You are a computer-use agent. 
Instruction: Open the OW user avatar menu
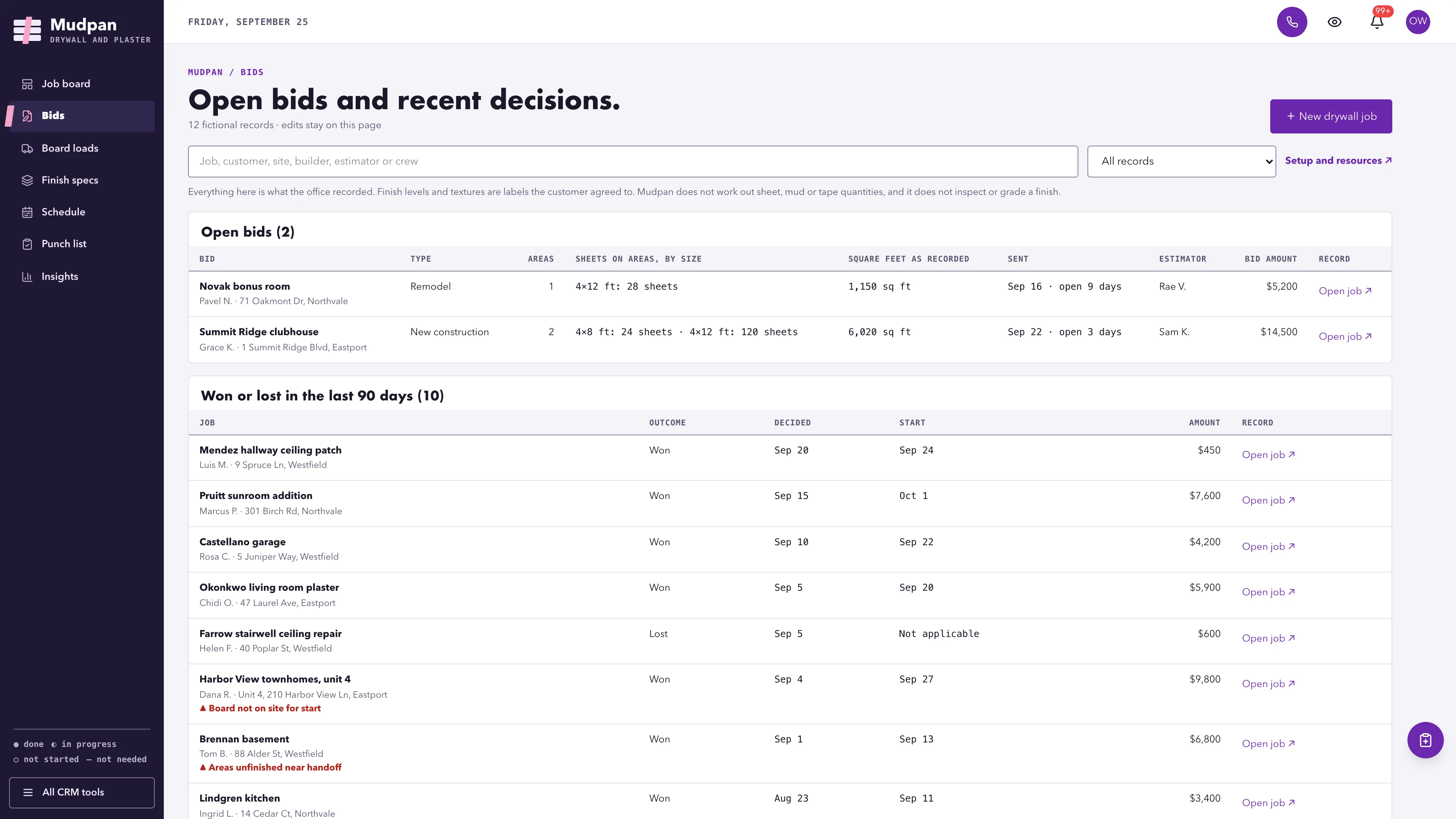click(x=1418, y=22)
